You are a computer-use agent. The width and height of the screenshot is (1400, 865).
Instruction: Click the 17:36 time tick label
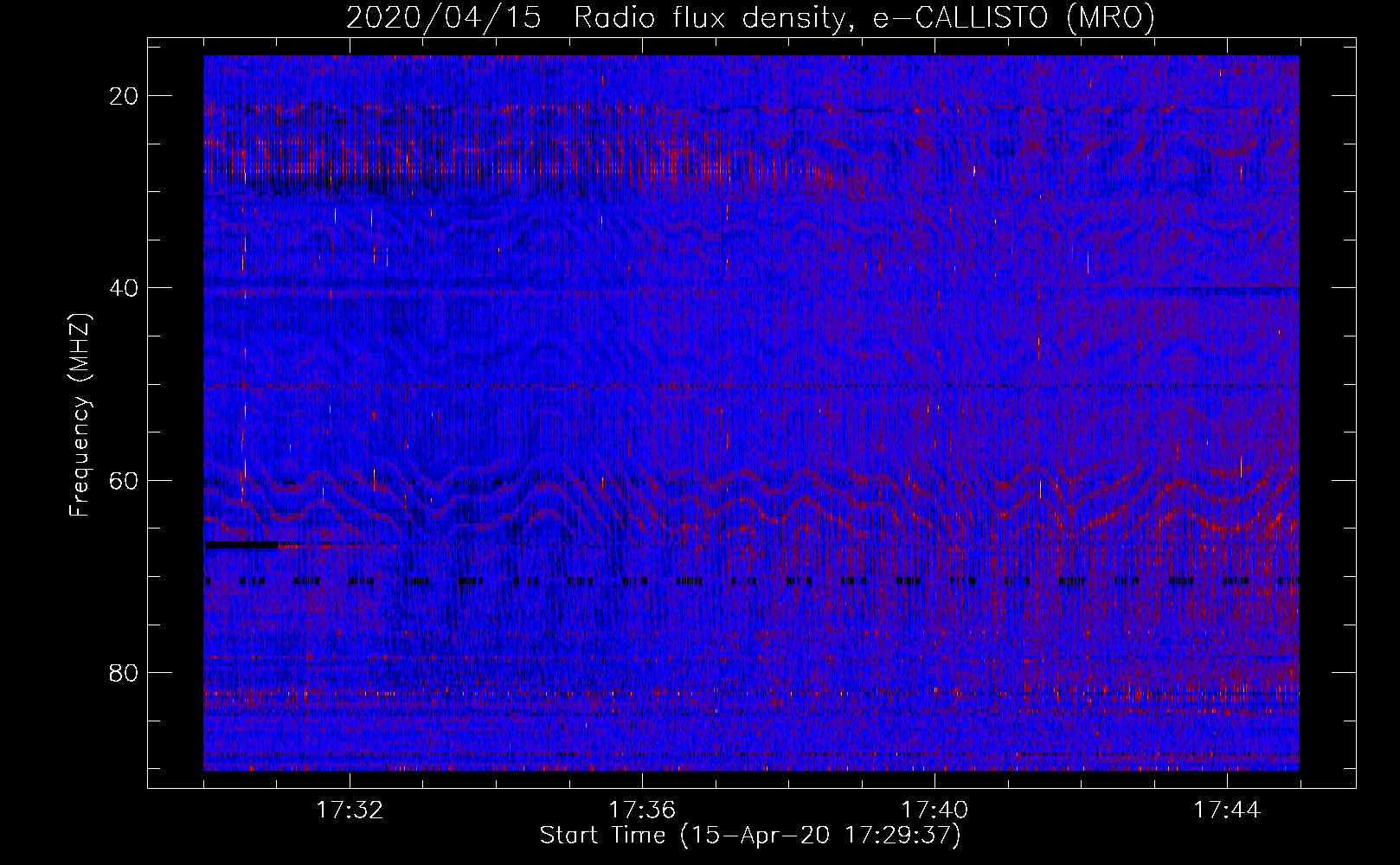pos(642,811)
